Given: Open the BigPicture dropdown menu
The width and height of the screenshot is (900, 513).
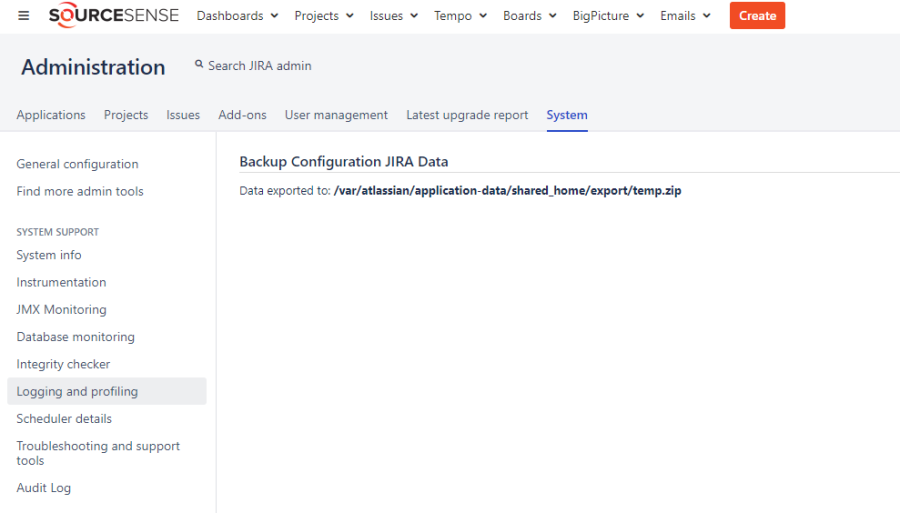Looking at the screenshot, I should [608, 15].
